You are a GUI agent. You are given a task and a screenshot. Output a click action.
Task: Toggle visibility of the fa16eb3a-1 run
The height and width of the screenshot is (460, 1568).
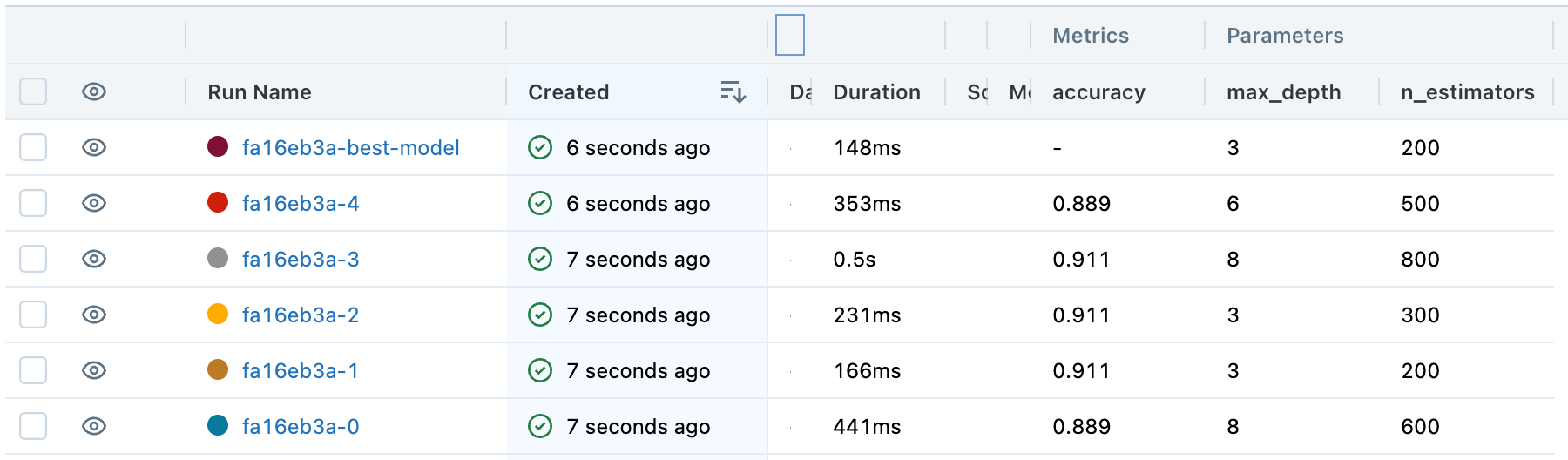click(94, 371)
